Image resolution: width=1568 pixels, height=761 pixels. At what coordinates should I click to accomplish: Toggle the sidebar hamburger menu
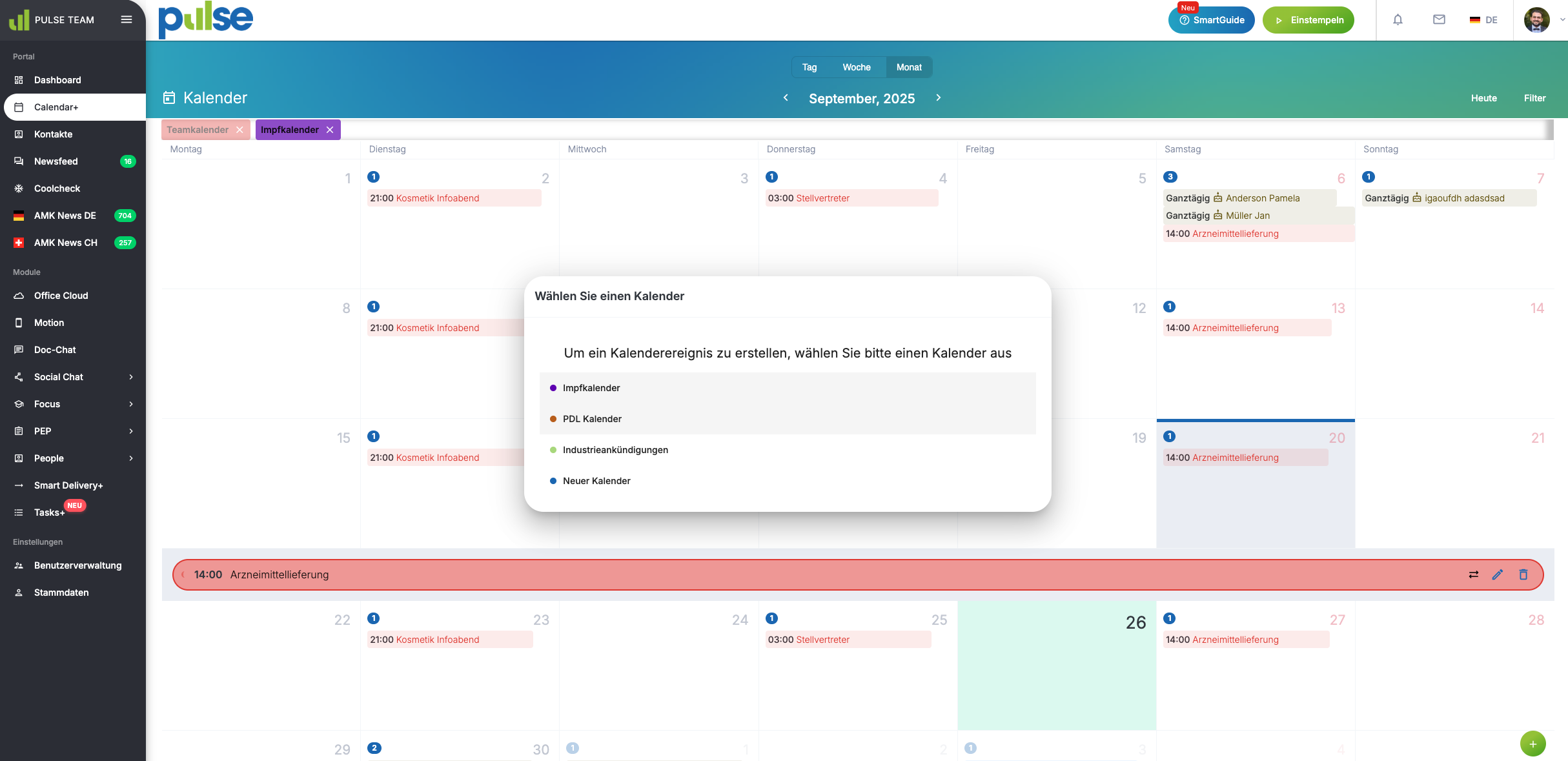[127, 19]
